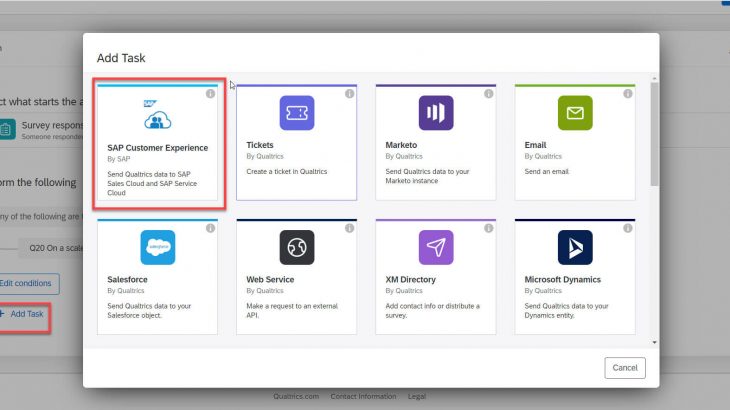Click the Q20 condition text behind dialog
Screen dimensions: 730x410
pyautogui.click(x=55, y=248)
